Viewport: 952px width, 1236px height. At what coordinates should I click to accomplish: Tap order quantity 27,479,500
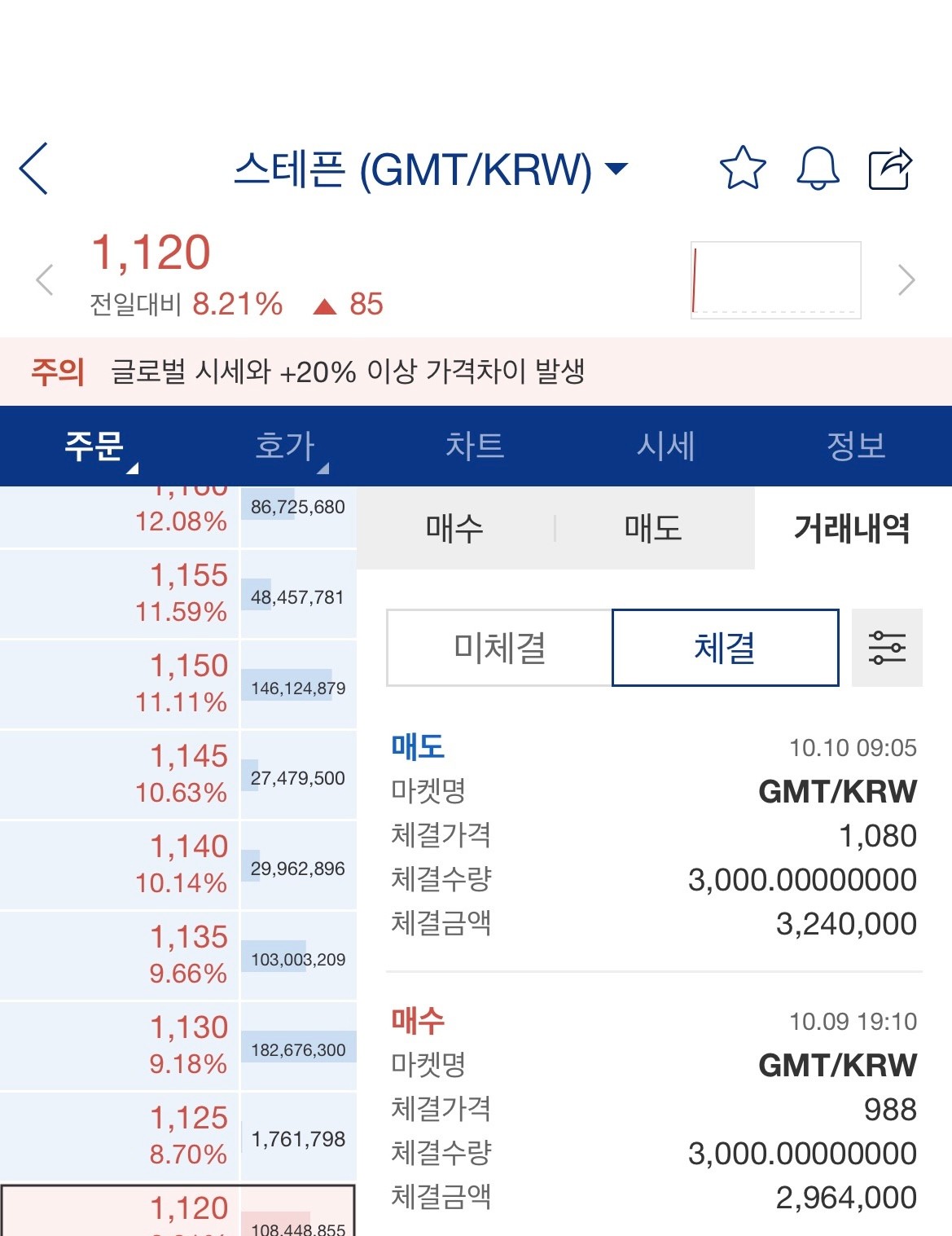(298, 778)
